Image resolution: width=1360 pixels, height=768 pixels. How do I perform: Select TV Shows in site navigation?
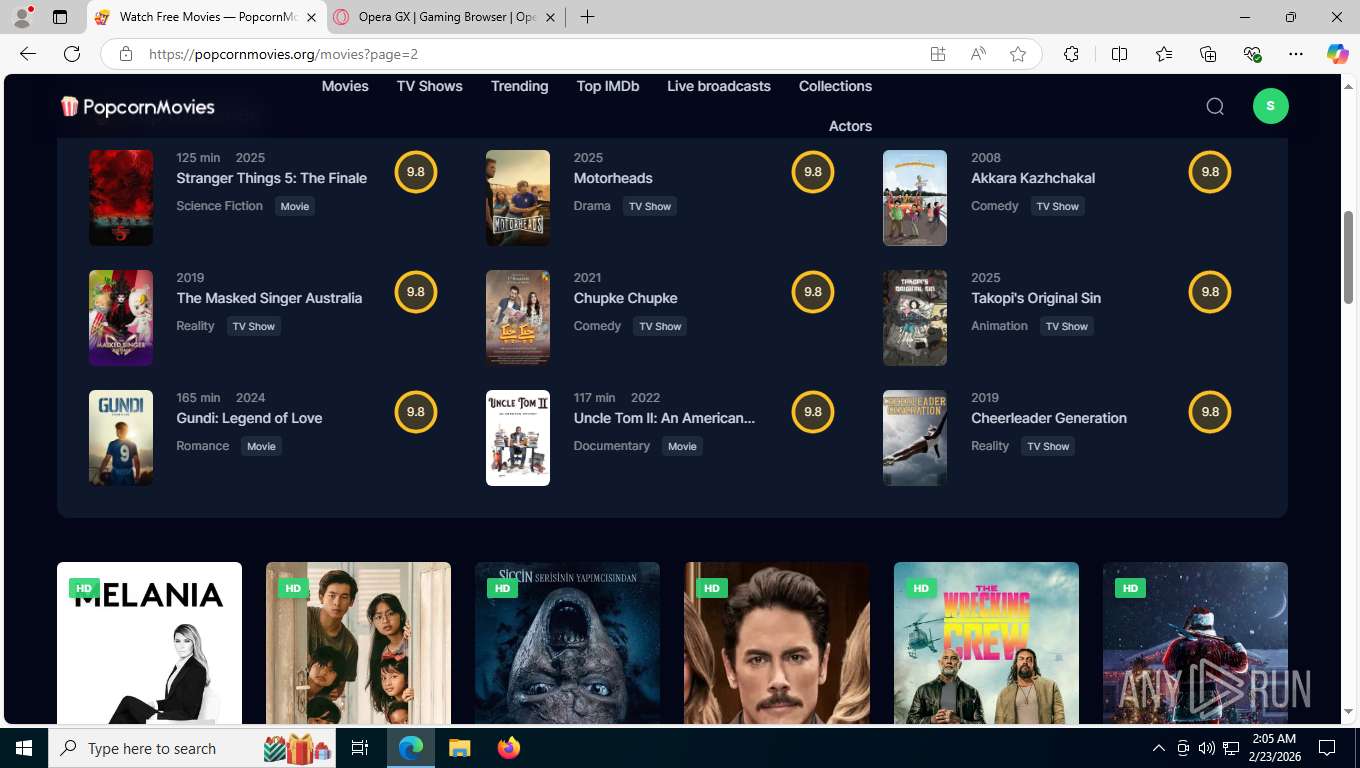pos(430,86)
